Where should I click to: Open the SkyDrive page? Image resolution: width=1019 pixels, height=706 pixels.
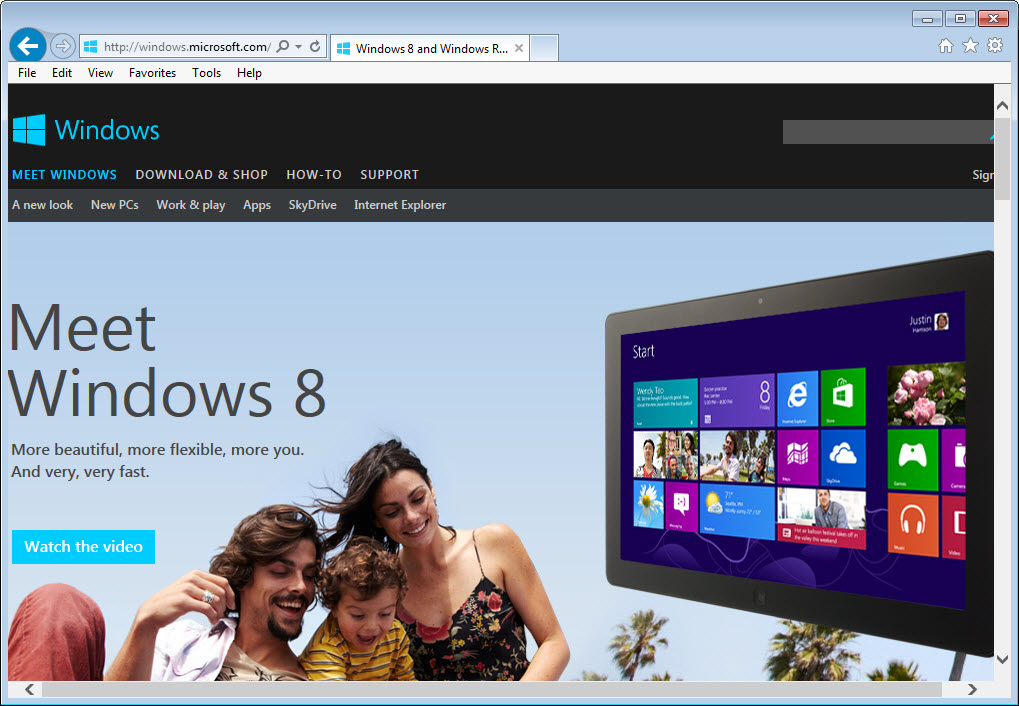click(313, 205)
